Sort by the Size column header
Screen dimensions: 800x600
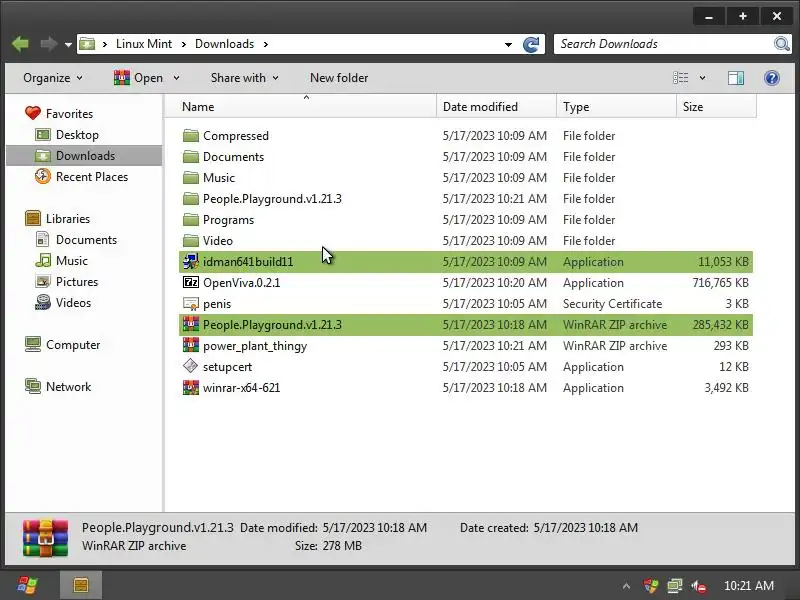point(716,107)
